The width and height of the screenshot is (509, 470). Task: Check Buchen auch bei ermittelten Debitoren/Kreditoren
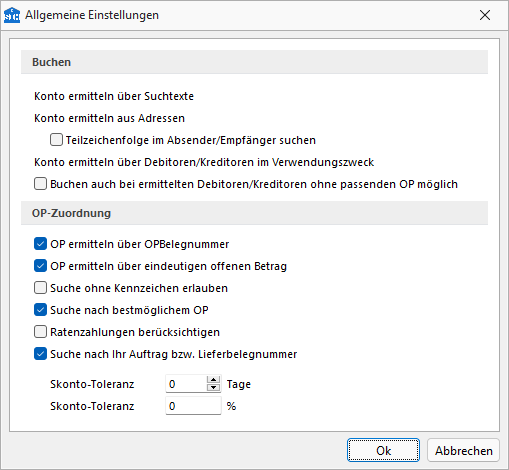click(40, 184)
